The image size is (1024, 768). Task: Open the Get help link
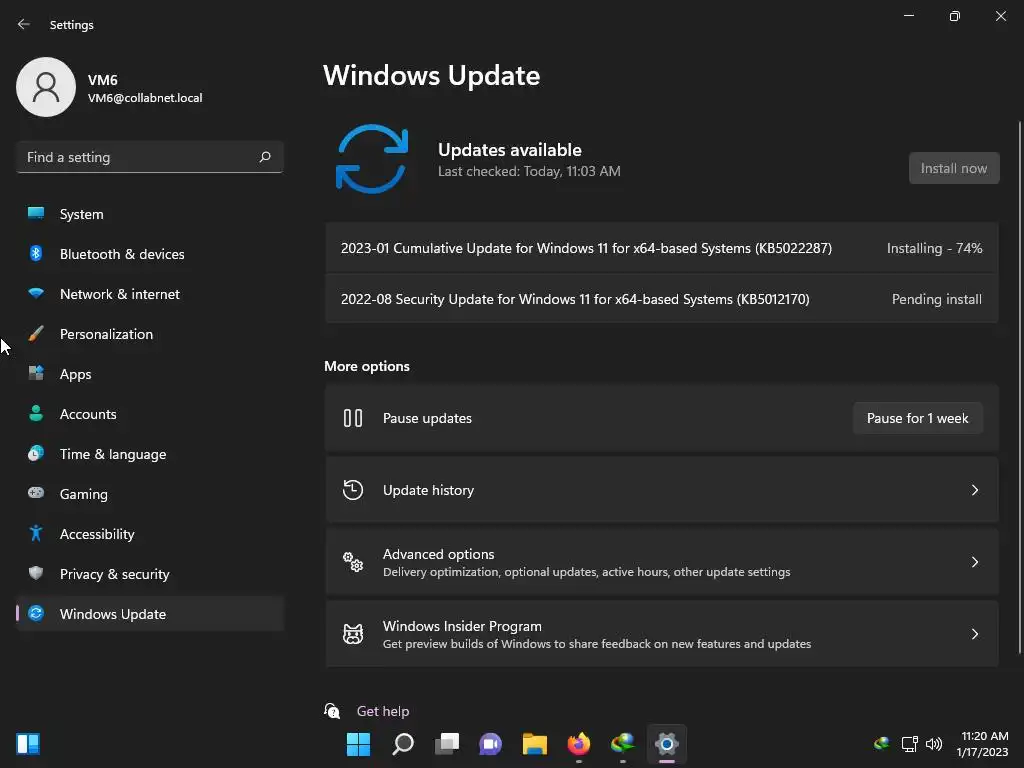[x=383, y=711]
